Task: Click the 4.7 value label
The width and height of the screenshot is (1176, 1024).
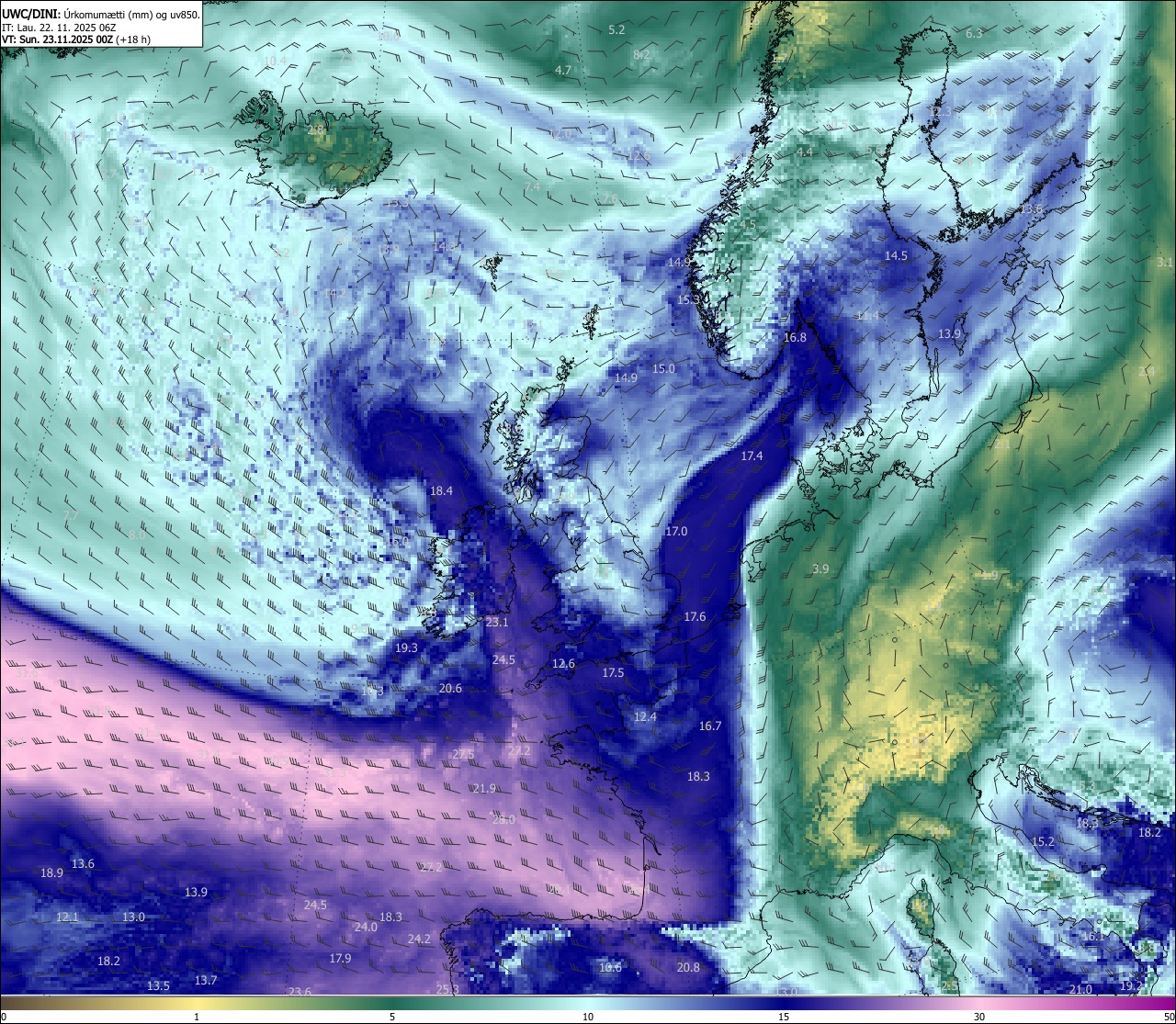Action: [x=563, y=71]
